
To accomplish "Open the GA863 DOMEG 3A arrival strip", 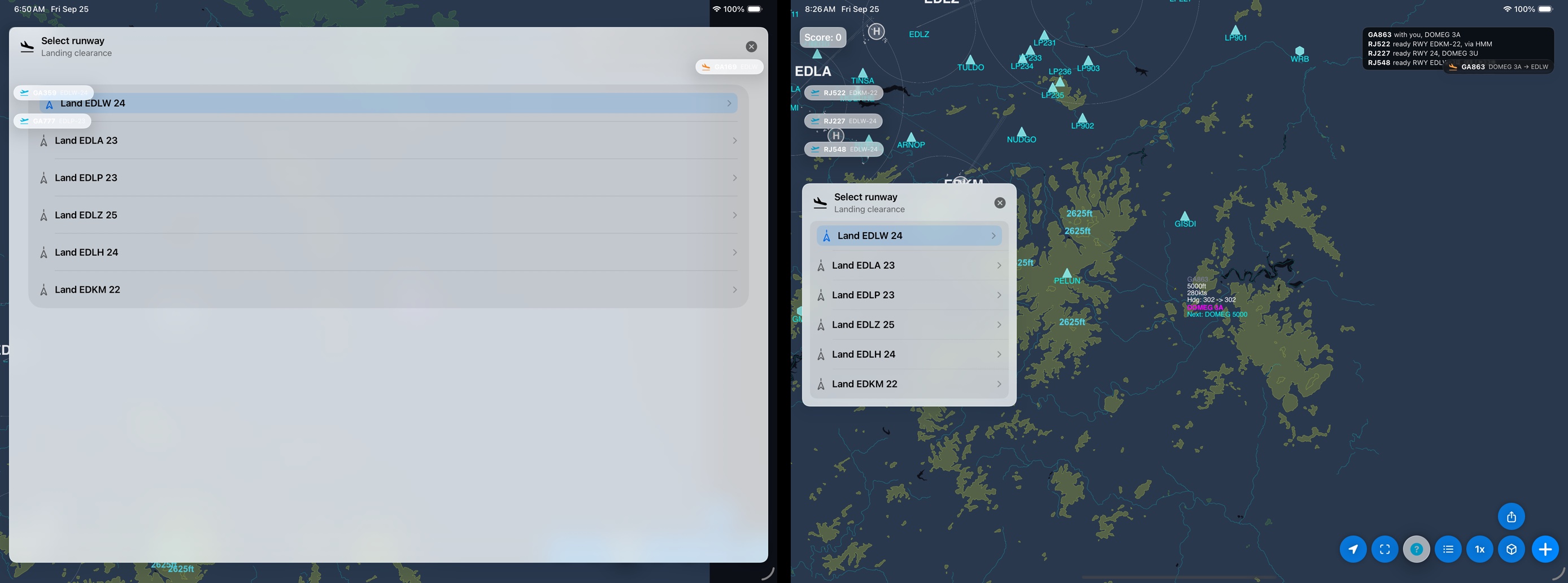I will pos(1499,67).
